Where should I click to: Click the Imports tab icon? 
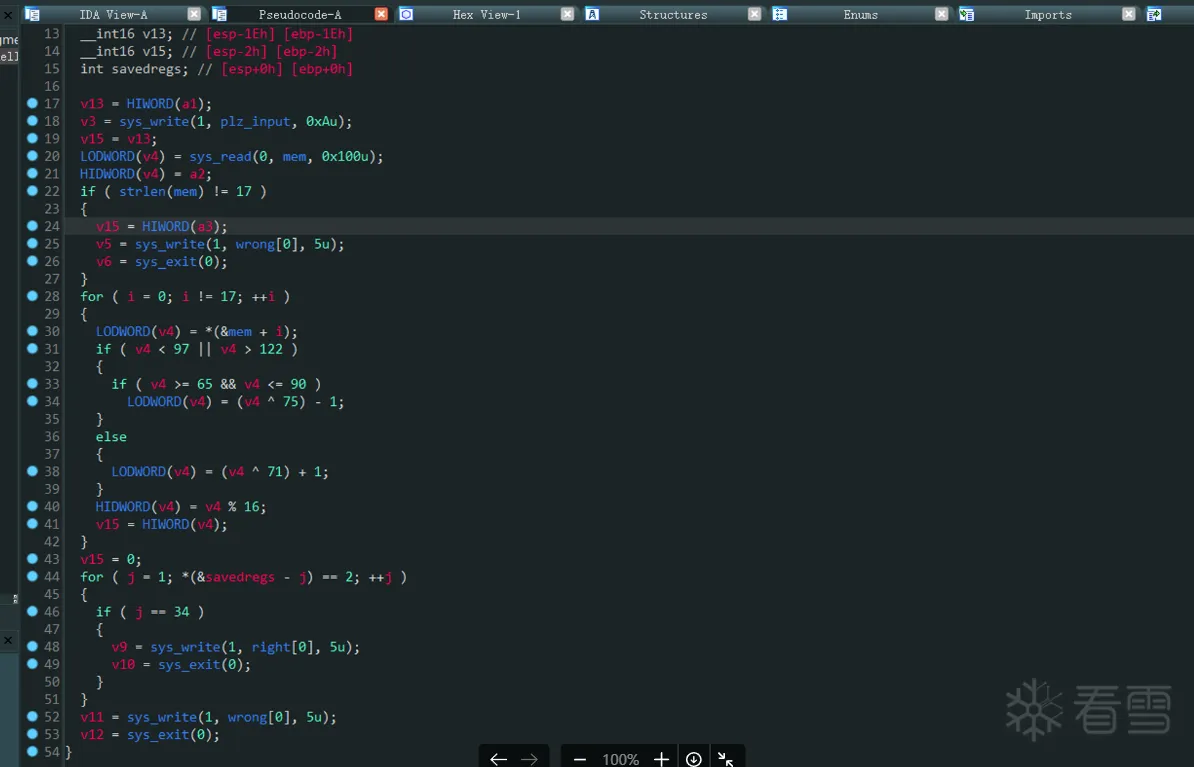[966, 14]
